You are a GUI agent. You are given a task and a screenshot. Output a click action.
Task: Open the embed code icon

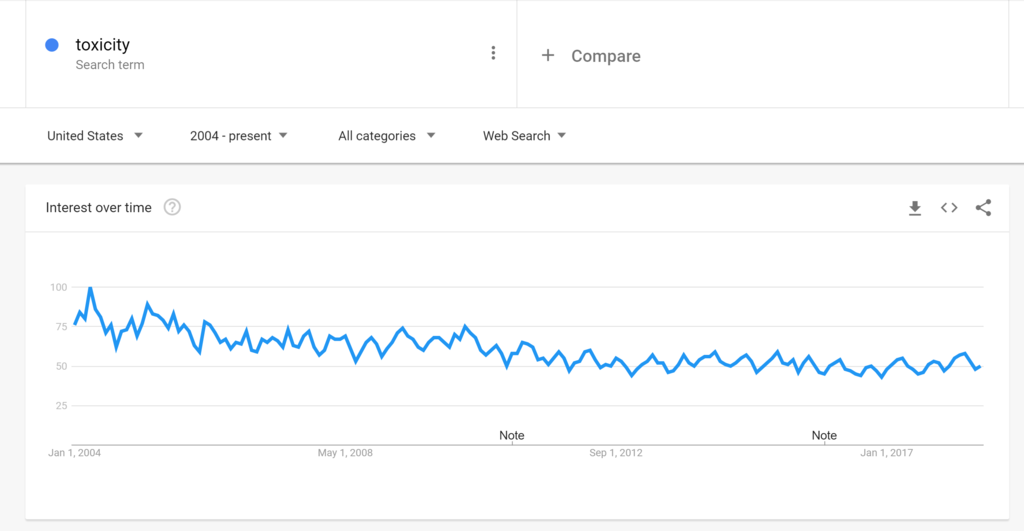[949, 208]
